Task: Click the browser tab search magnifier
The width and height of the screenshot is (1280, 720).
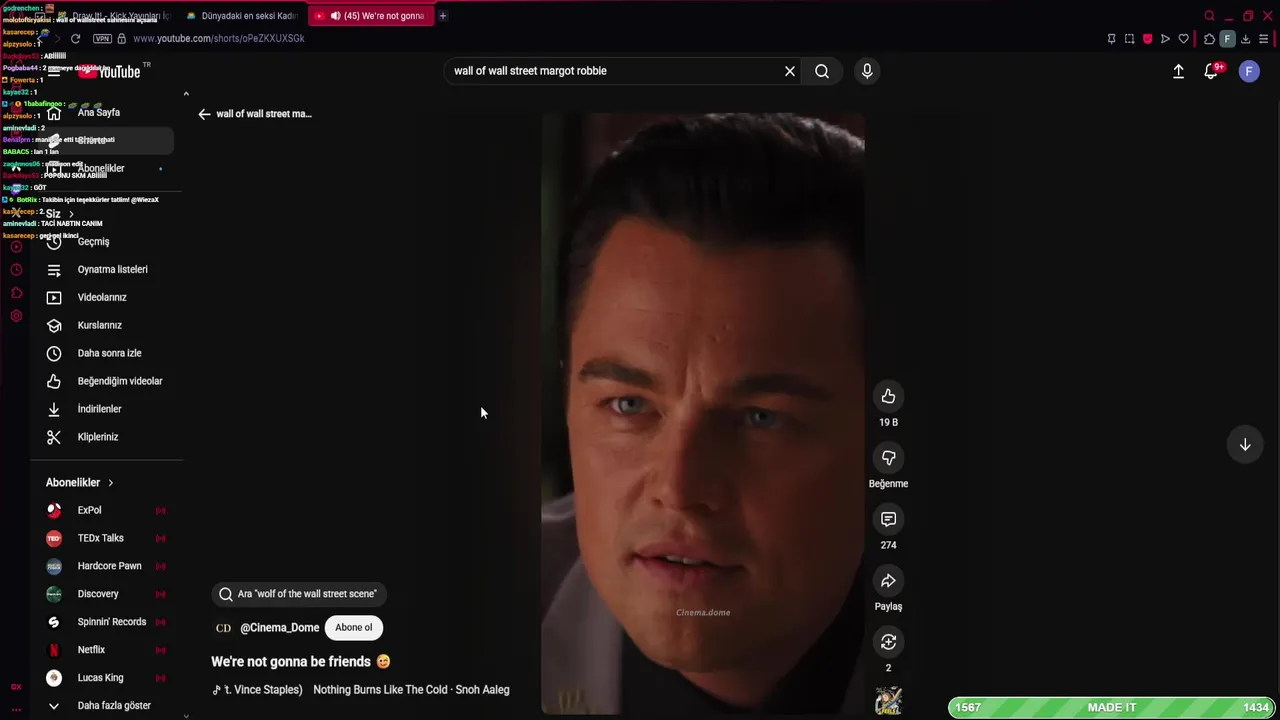Action: pyautogui.click(x=1209, y=16)
